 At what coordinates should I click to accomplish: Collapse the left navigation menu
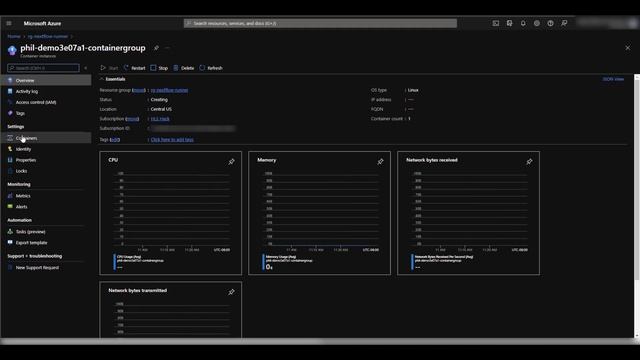(85, 68)
